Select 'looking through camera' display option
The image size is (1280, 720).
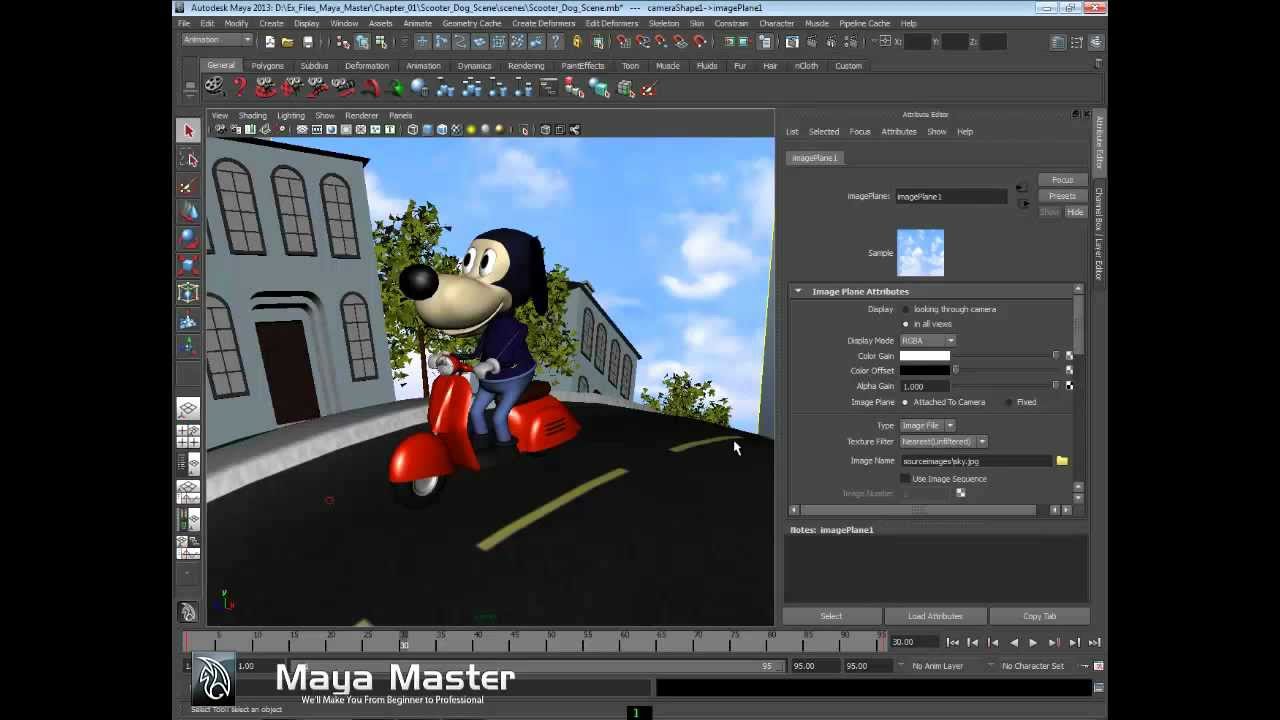coord(906,309)
